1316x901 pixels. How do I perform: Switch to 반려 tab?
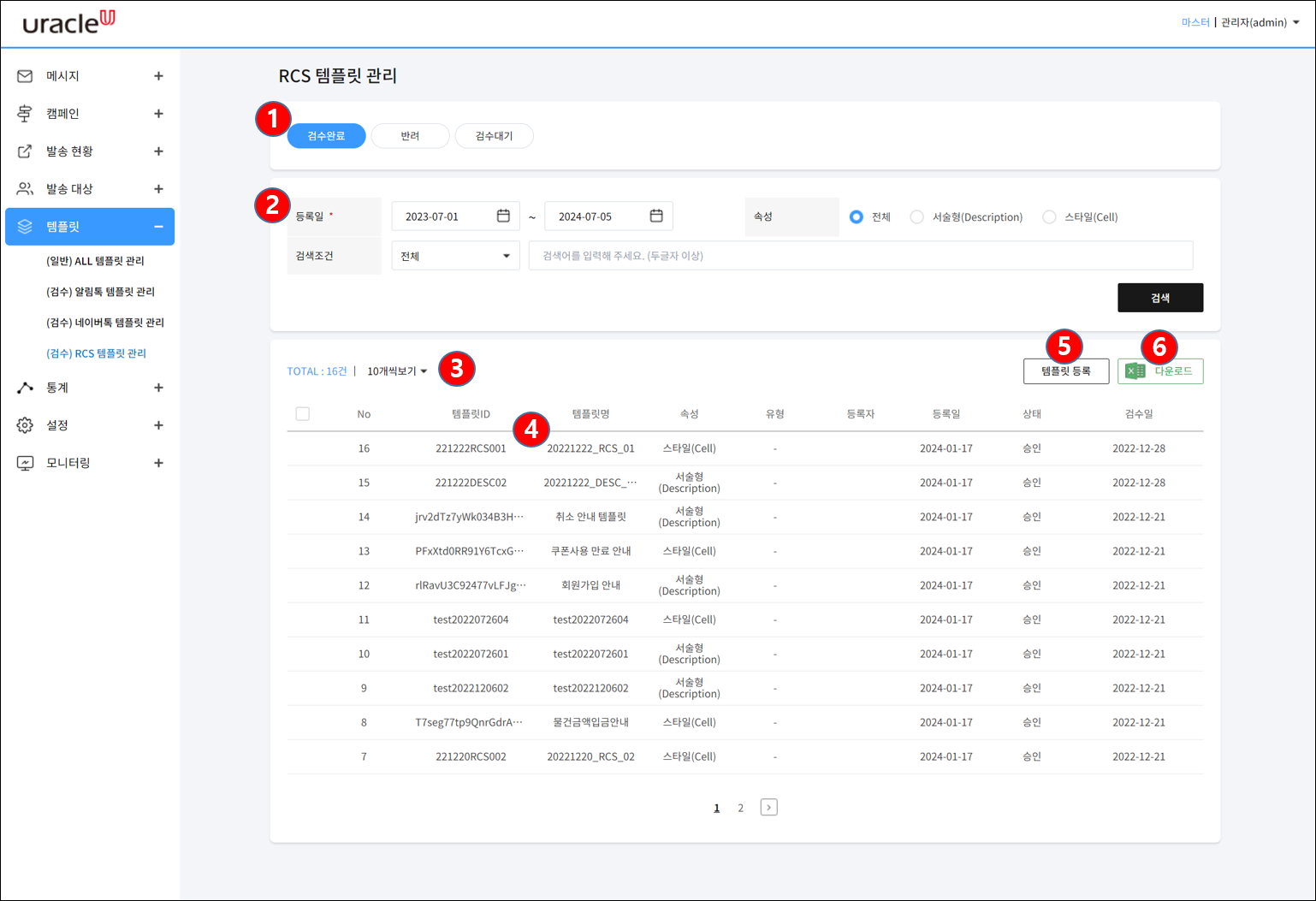[x=410, y=136]
